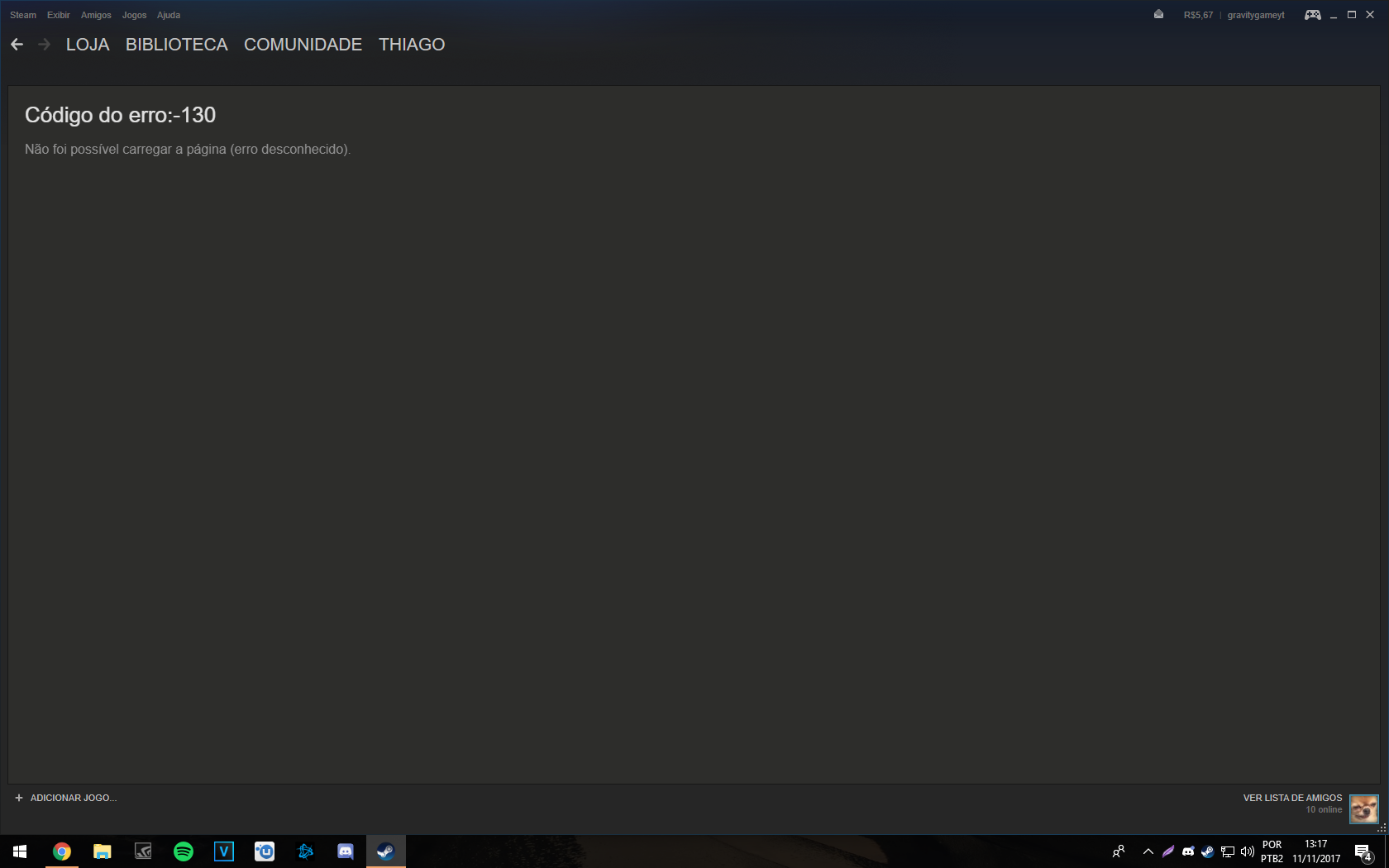Switch to the LOJA tab
Screen dimensions: 1389x868
[x=88, y=45]
